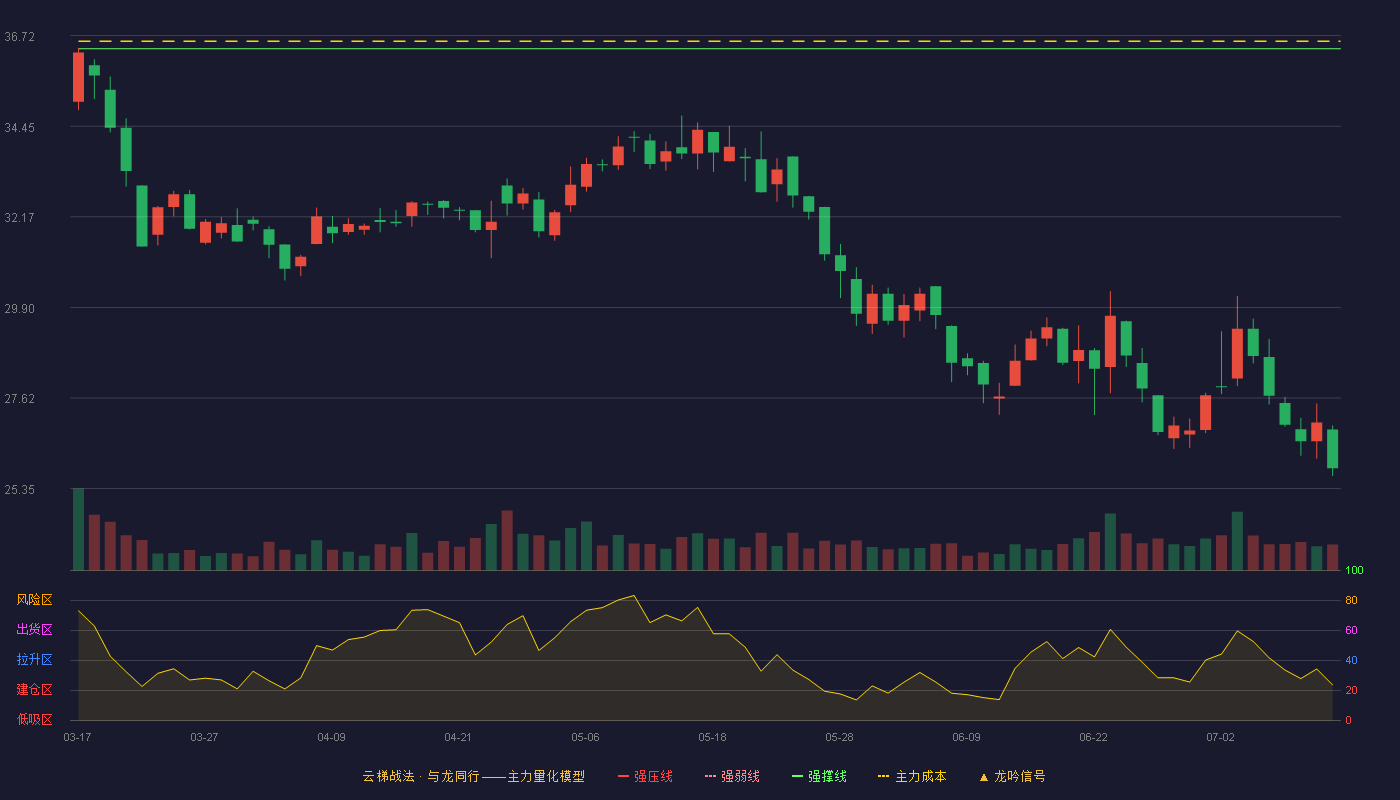Click the 龙吟信号 triangle legend icon
Screen dimensions: 1400x800
(x=984, y=776)
